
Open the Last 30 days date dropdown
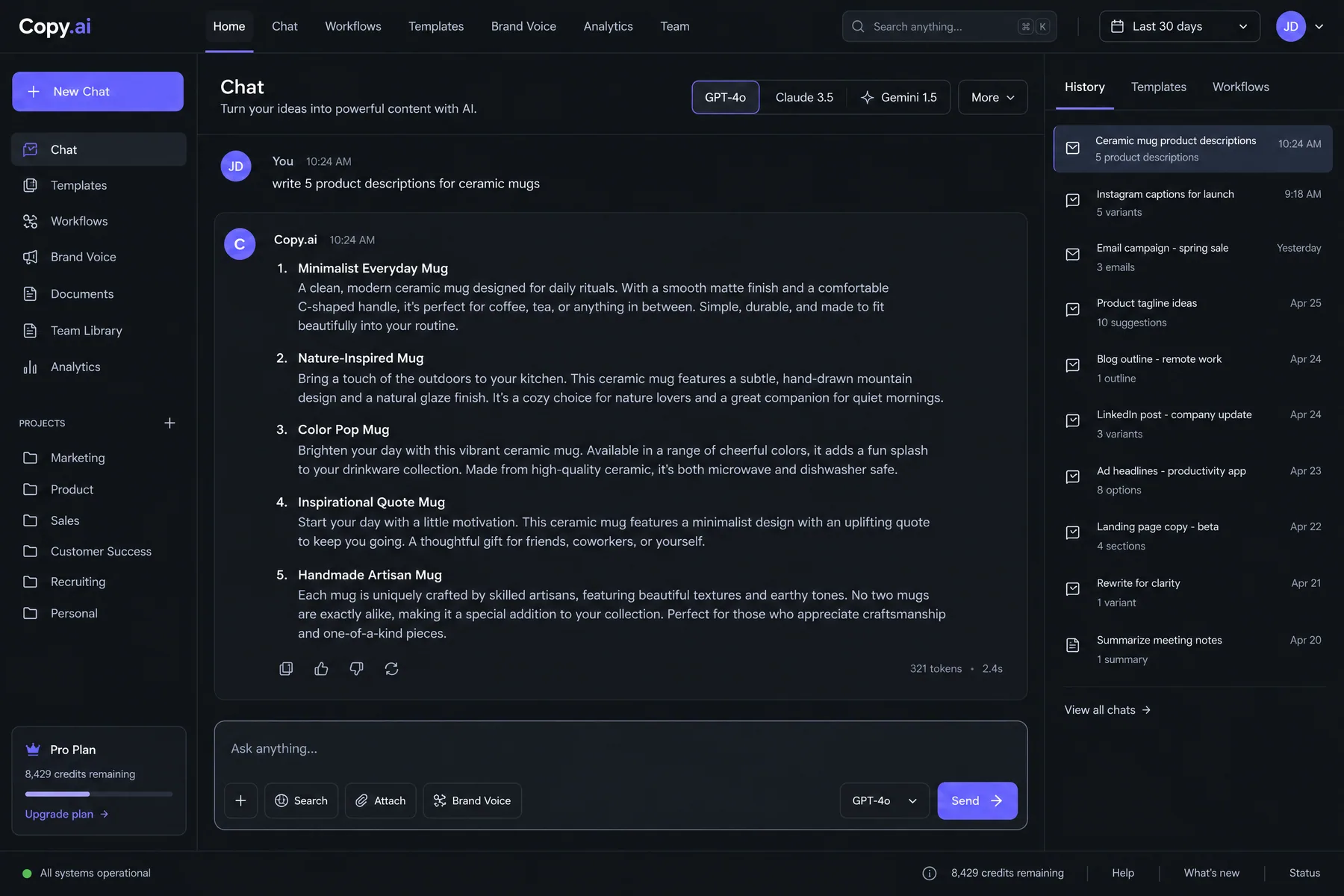(x=1179, y=26)
